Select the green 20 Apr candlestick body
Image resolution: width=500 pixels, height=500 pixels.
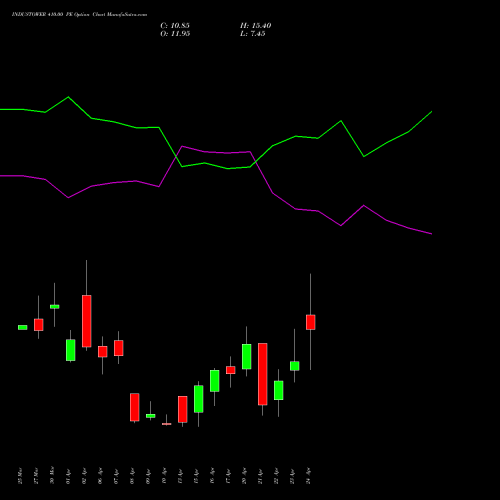point(247,357)
